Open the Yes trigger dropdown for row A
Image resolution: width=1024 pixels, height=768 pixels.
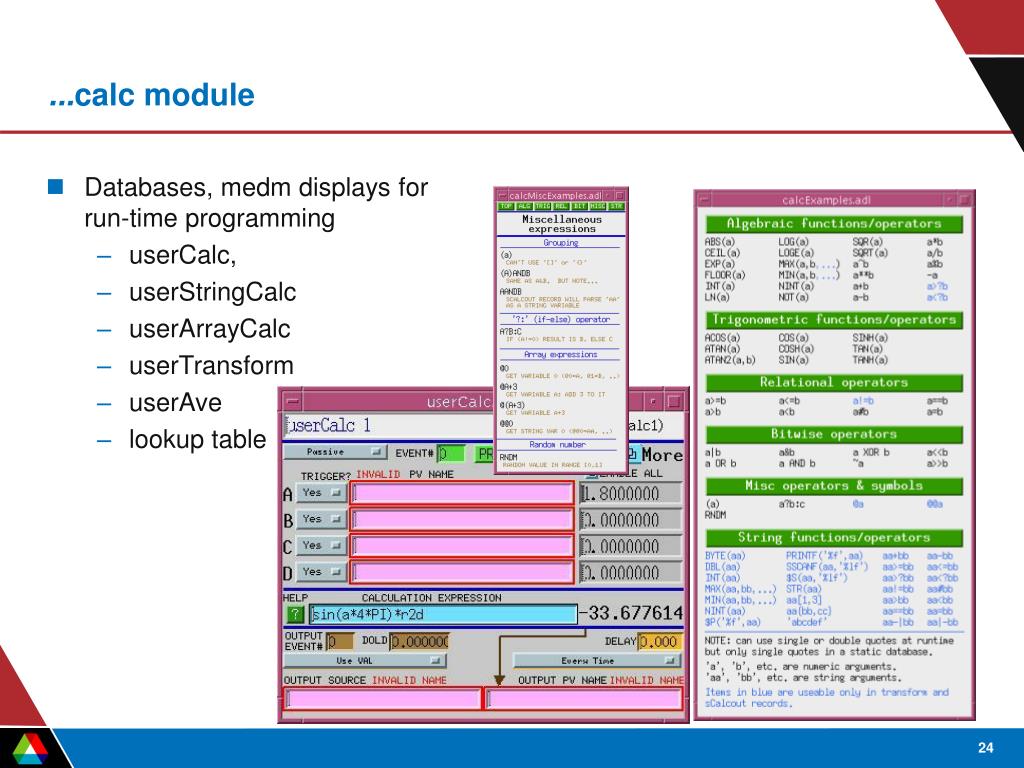tap(321, 492)
